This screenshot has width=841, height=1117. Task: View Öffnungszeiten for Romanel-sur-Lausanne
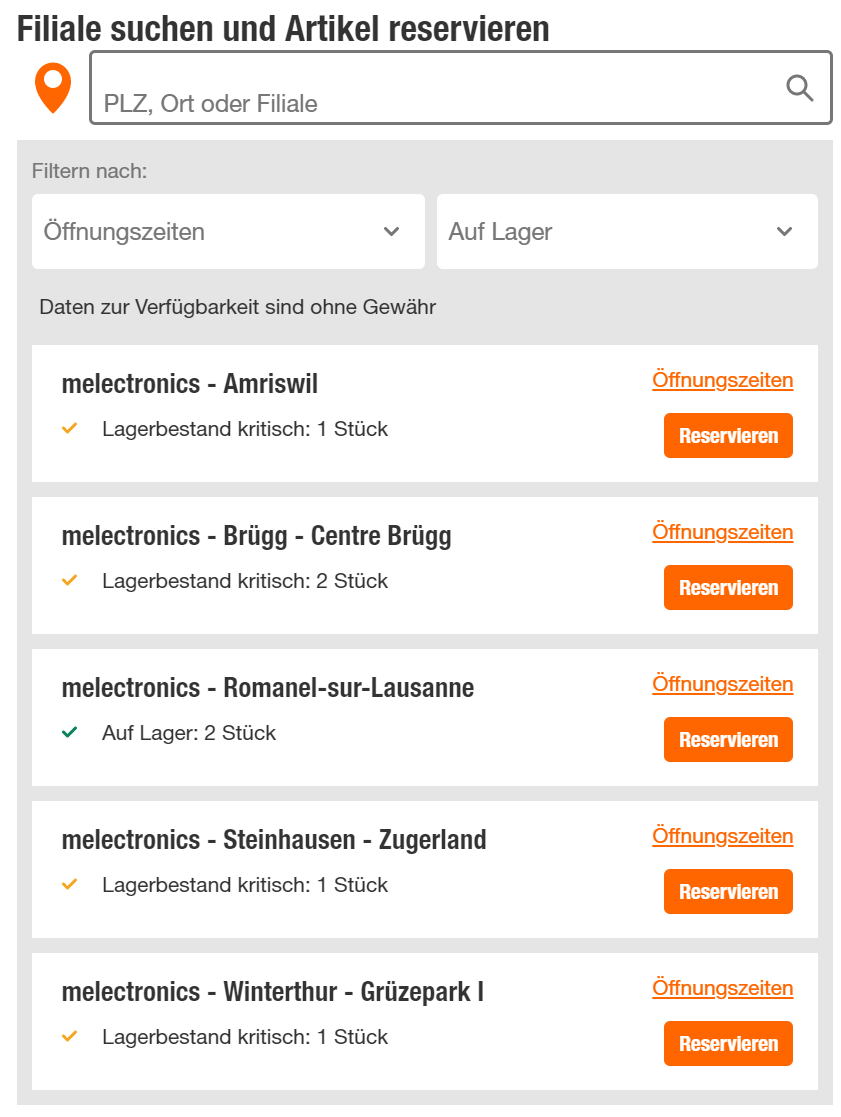point(722,684)
